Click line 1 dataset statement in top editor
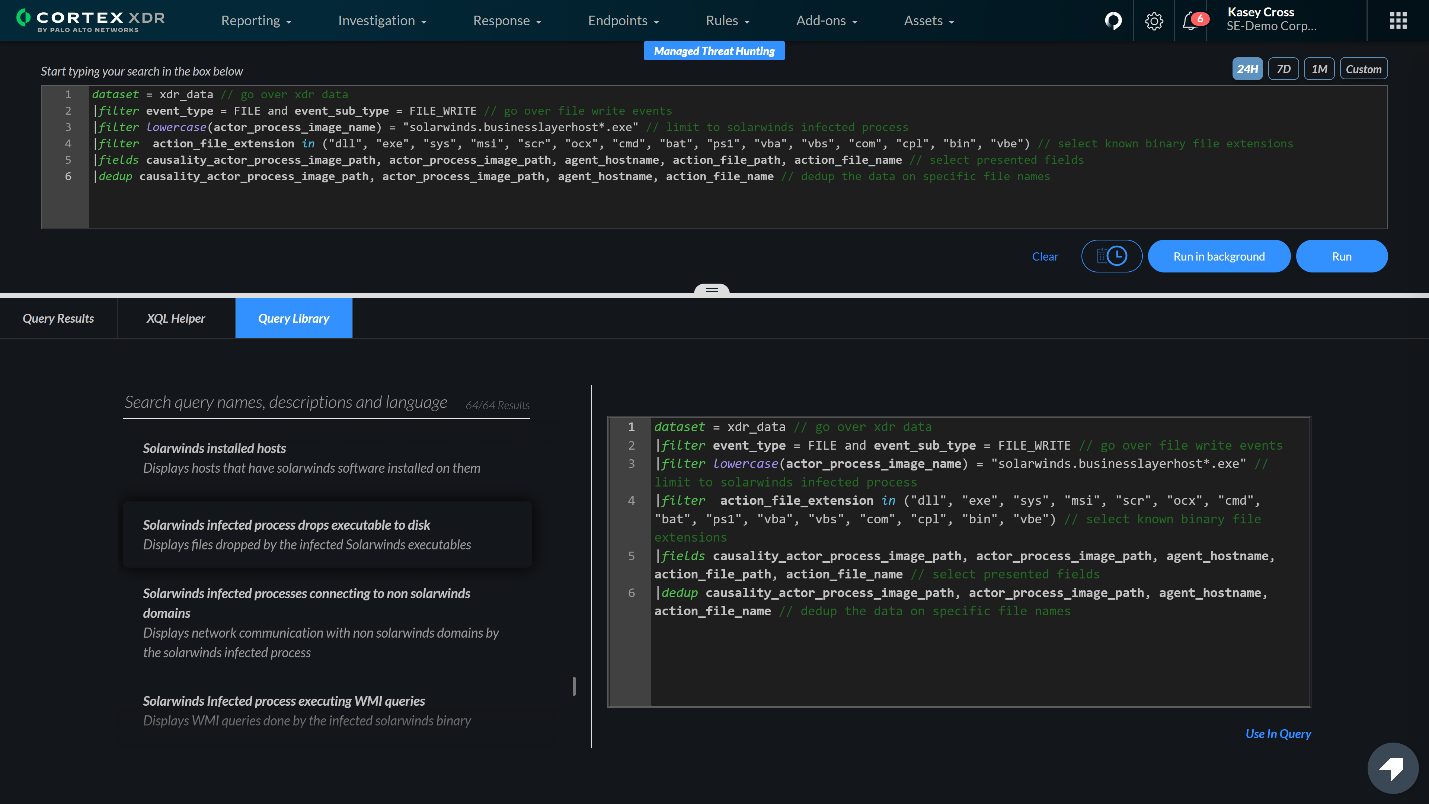This screenshot has width=1429, height=804. click(x=220, y=94)
